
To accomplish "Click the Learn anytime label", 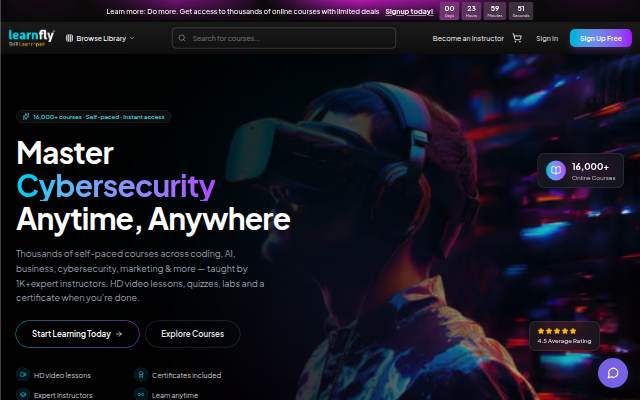I will [175, 395].
